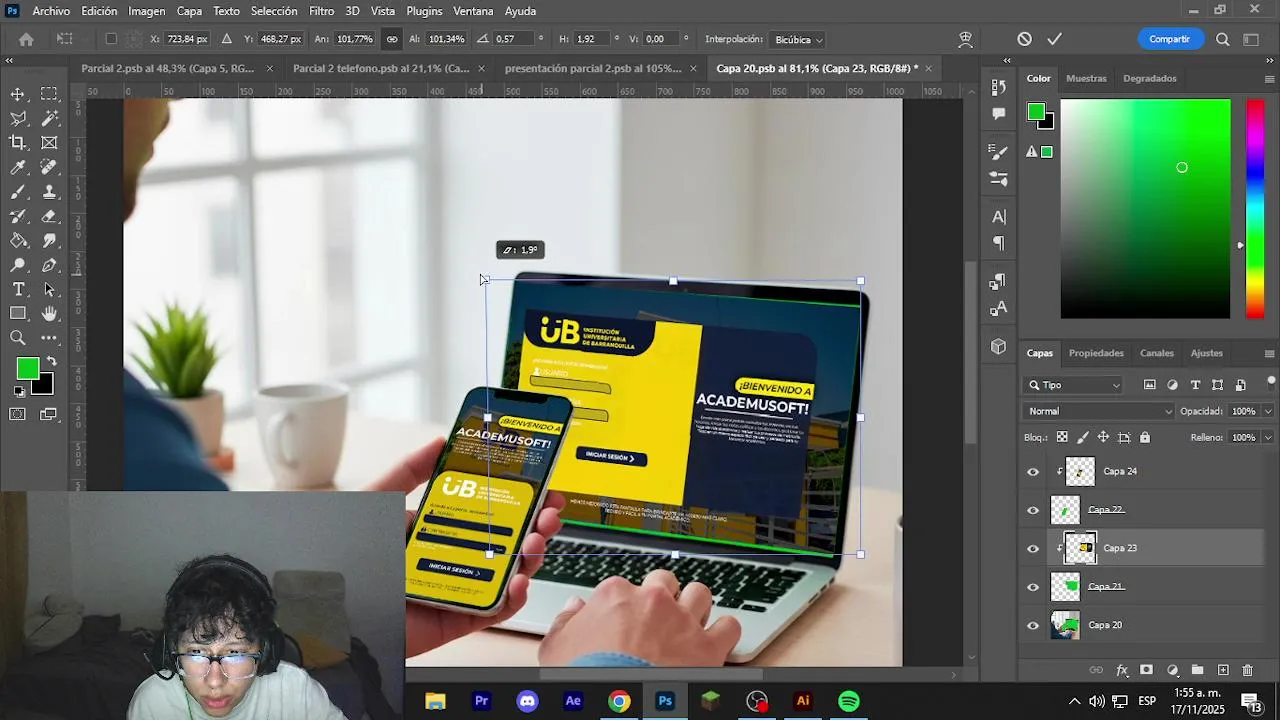Image resolution: width=1280 pixels, height=720 pixels.
Task: Toggle Quick Mask mode
Action: tap(18, 414)
